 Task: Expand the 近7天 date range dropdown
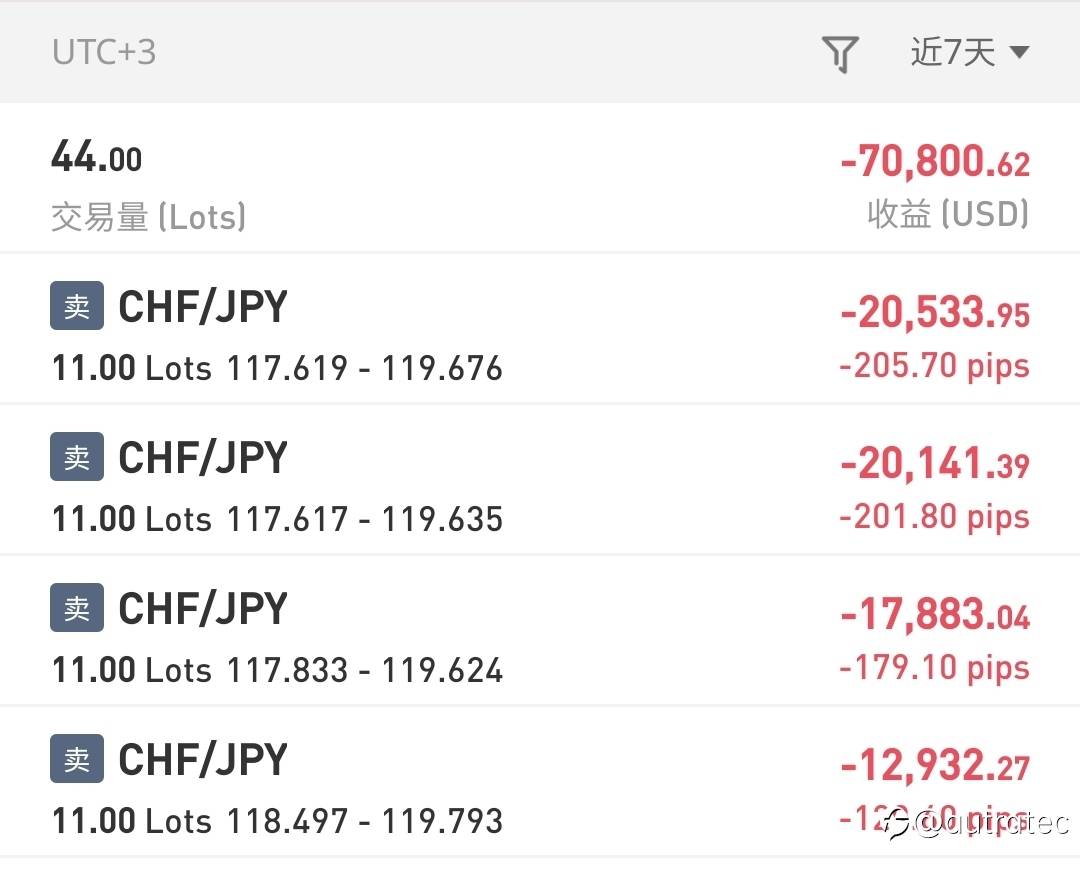pos(970,52)
